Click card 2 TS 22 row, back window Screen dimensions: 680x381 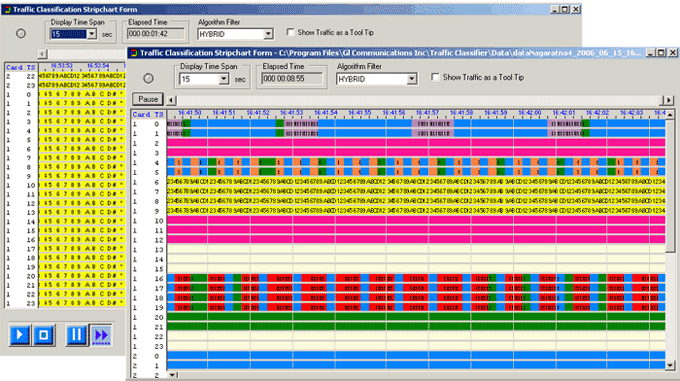pos(65,76)
